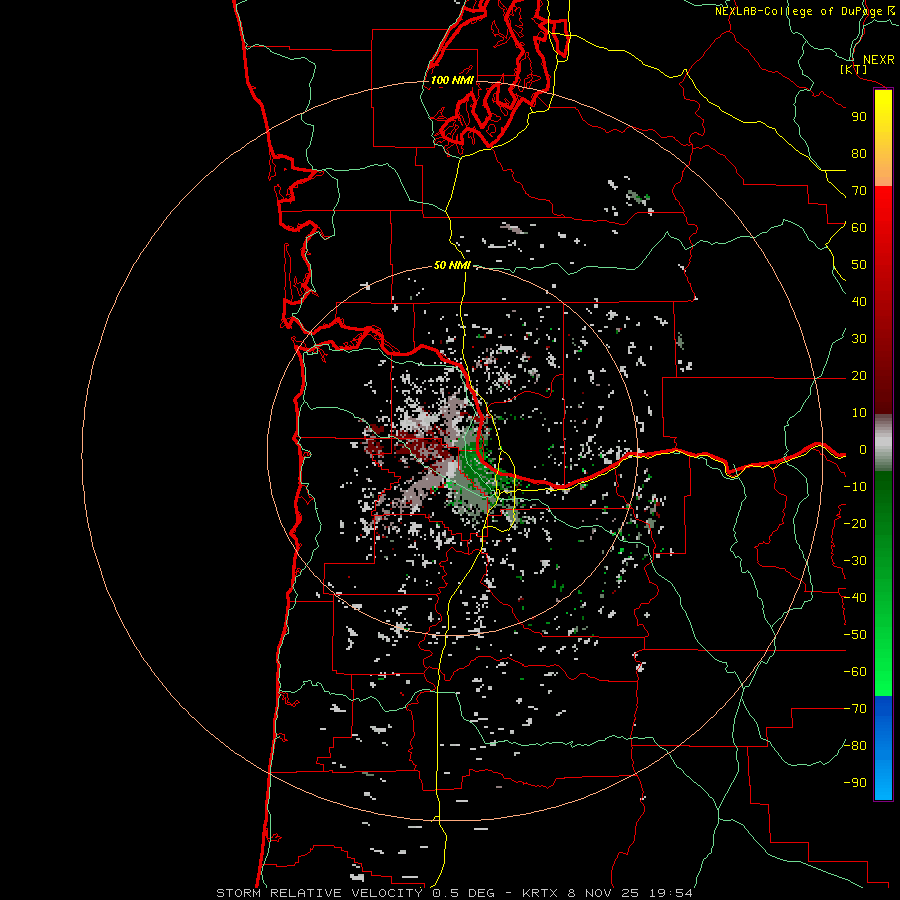
Task: Click the yellow segment of the color bar
Action: tap(883, 138)
